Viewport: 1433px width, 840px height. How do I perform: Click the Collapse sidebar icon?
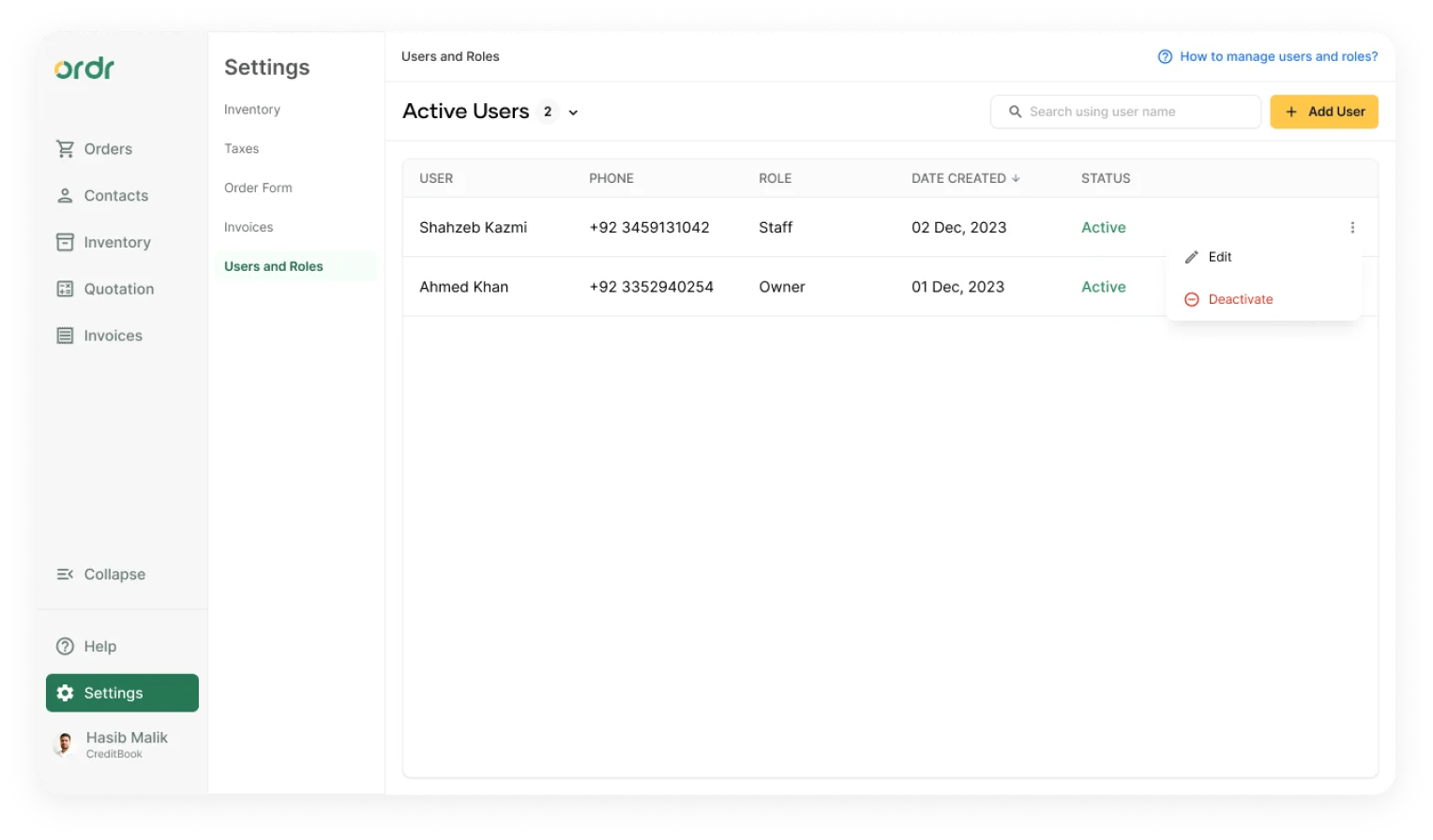[65, 575]
